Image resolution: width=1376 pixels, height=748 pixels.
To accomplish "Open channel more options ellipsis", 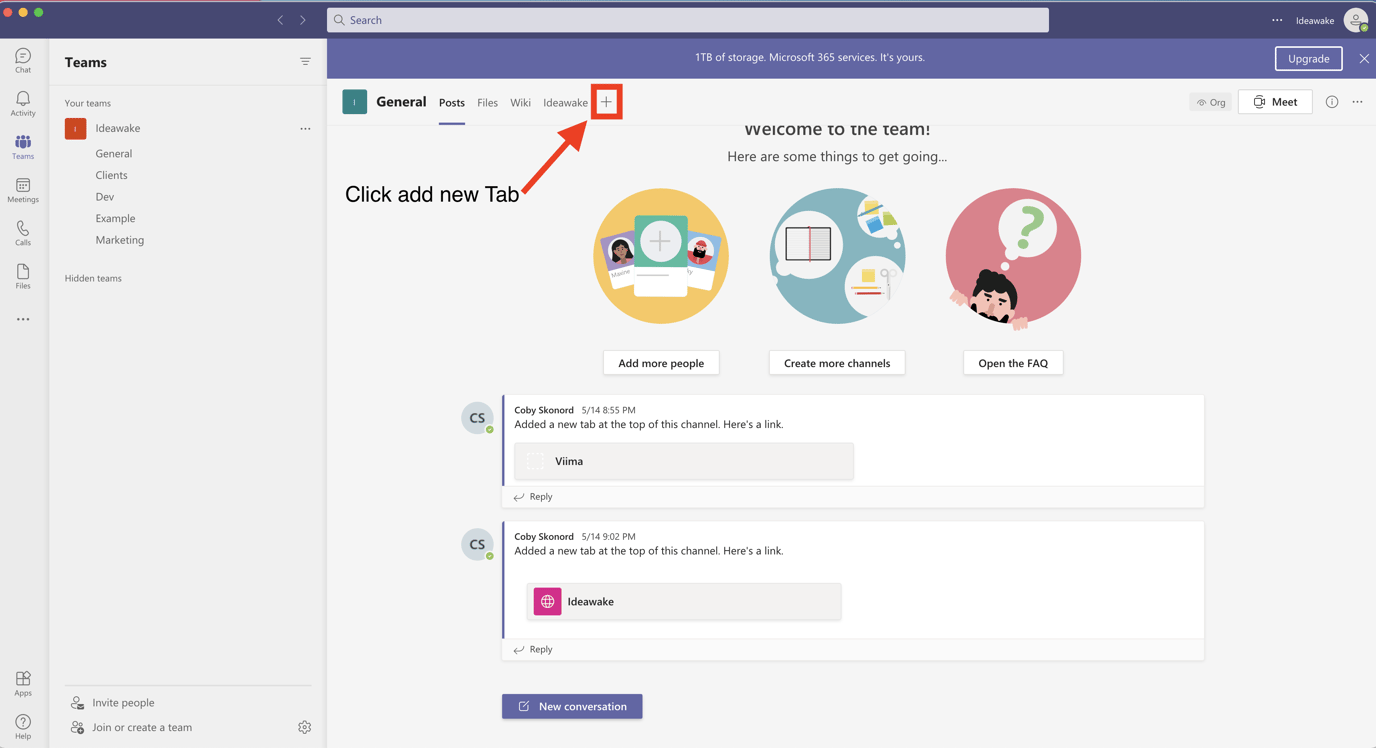I will pos(1357,102).
